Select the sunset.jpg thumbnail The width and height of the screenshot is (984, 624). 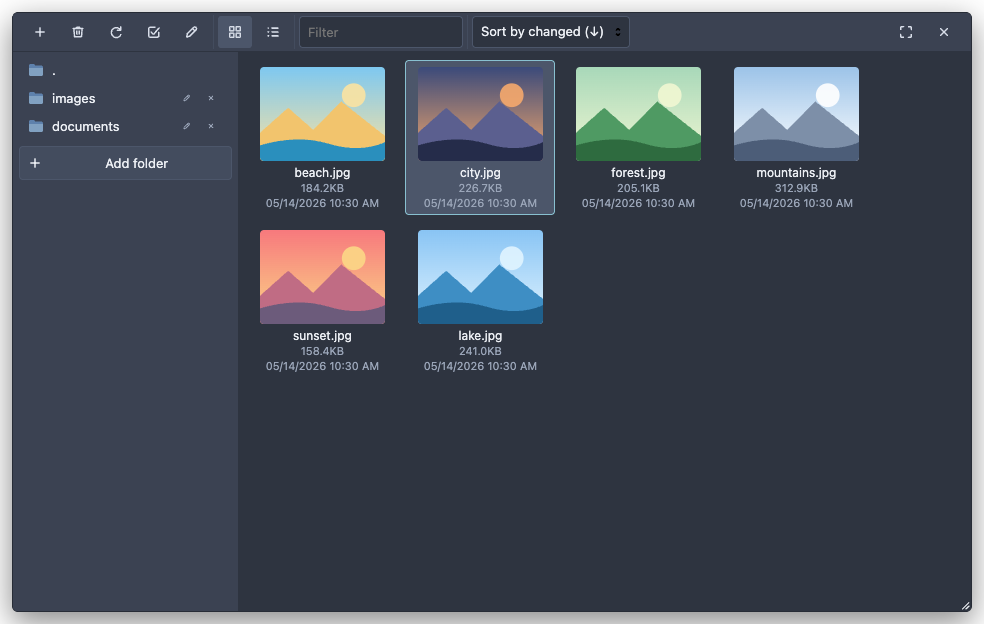pyautogui.click(x=323, y=277)
